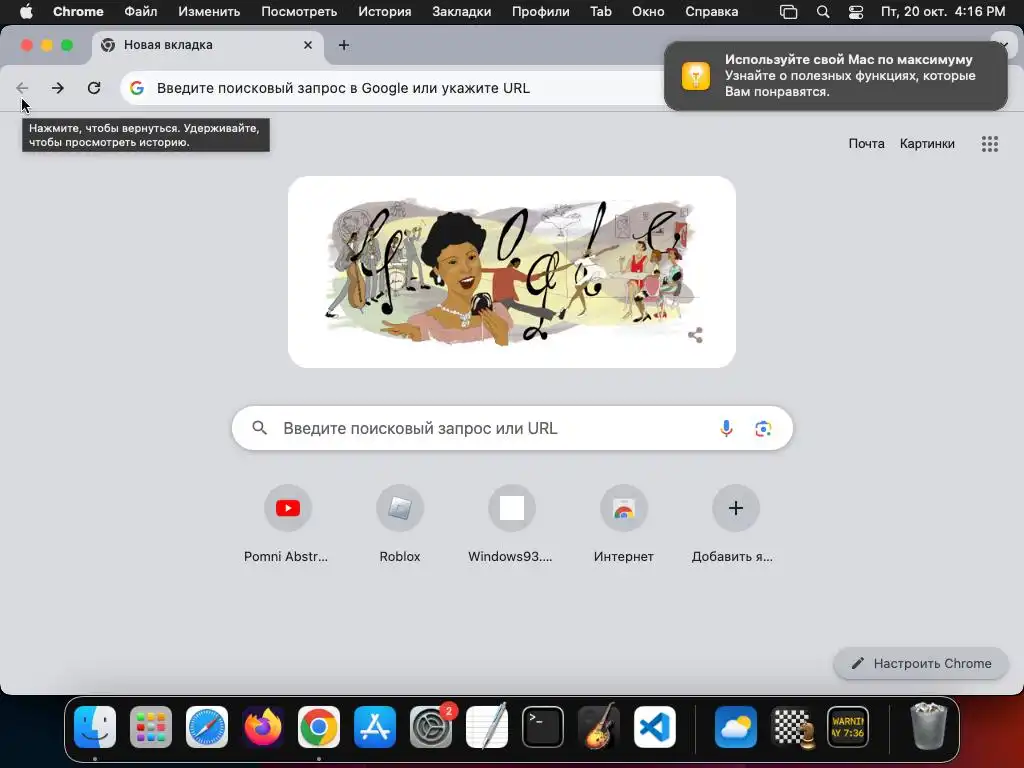
Task: Close the Новая вкладка tab
Action: 308,45
